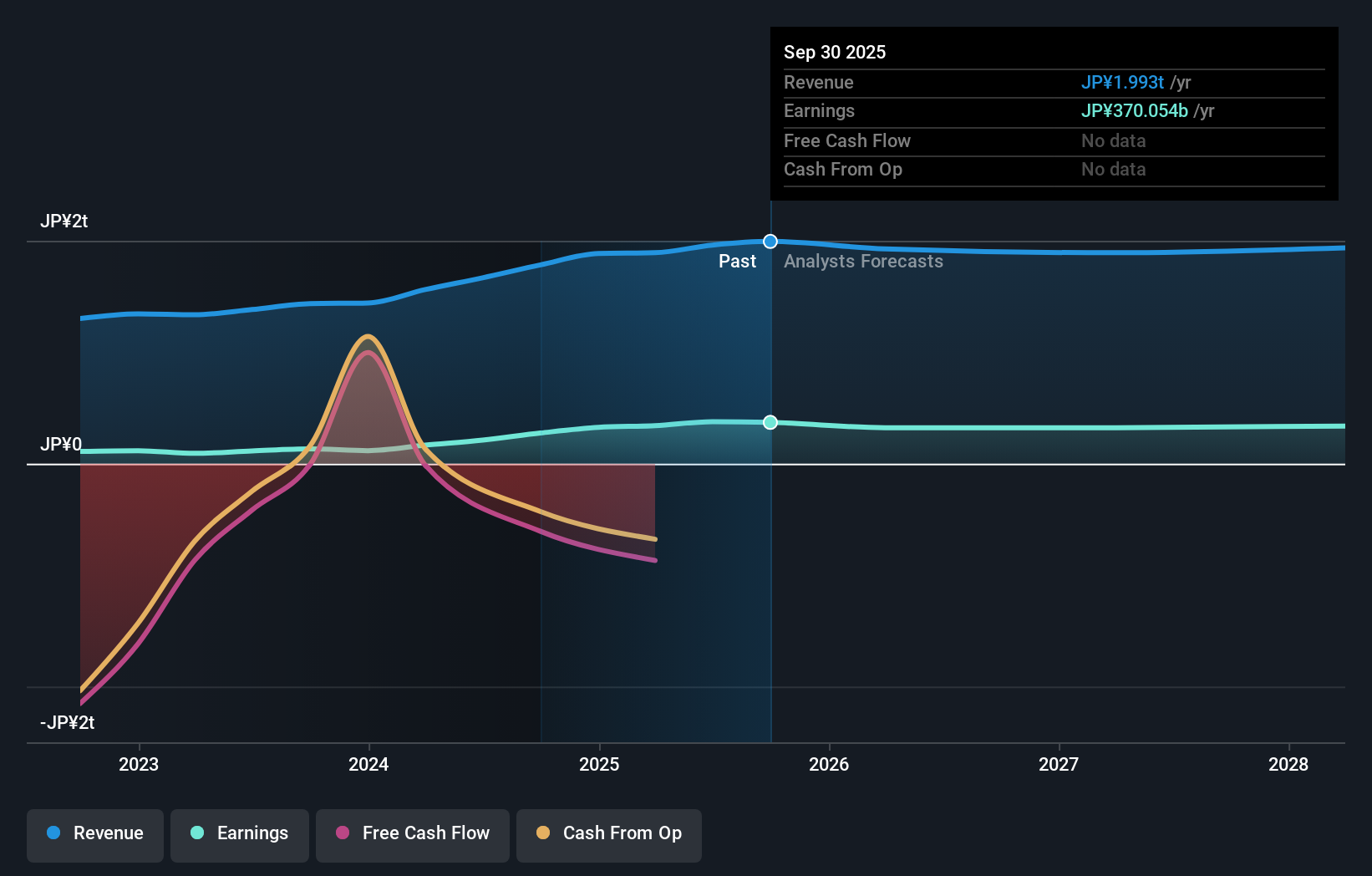Click the pink Free Cash Flow dot
The width and height of the screenshot is (1372, 876).
point(343,833)
